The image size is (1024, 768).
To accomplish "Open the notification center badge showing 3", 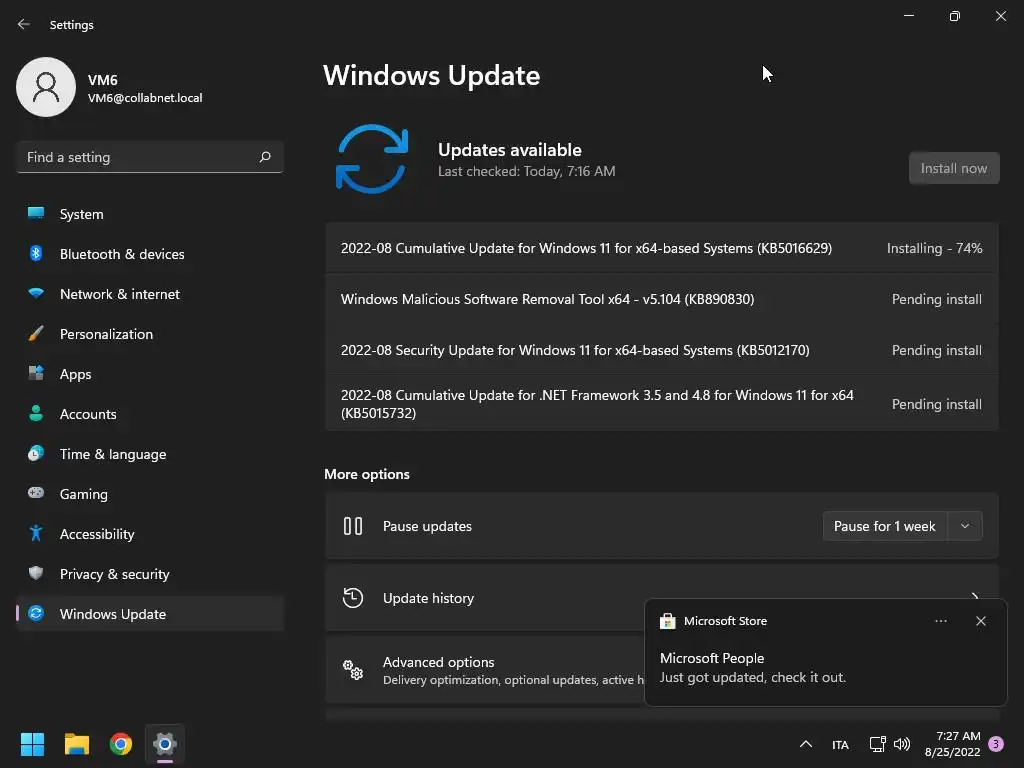I will 995,744.
